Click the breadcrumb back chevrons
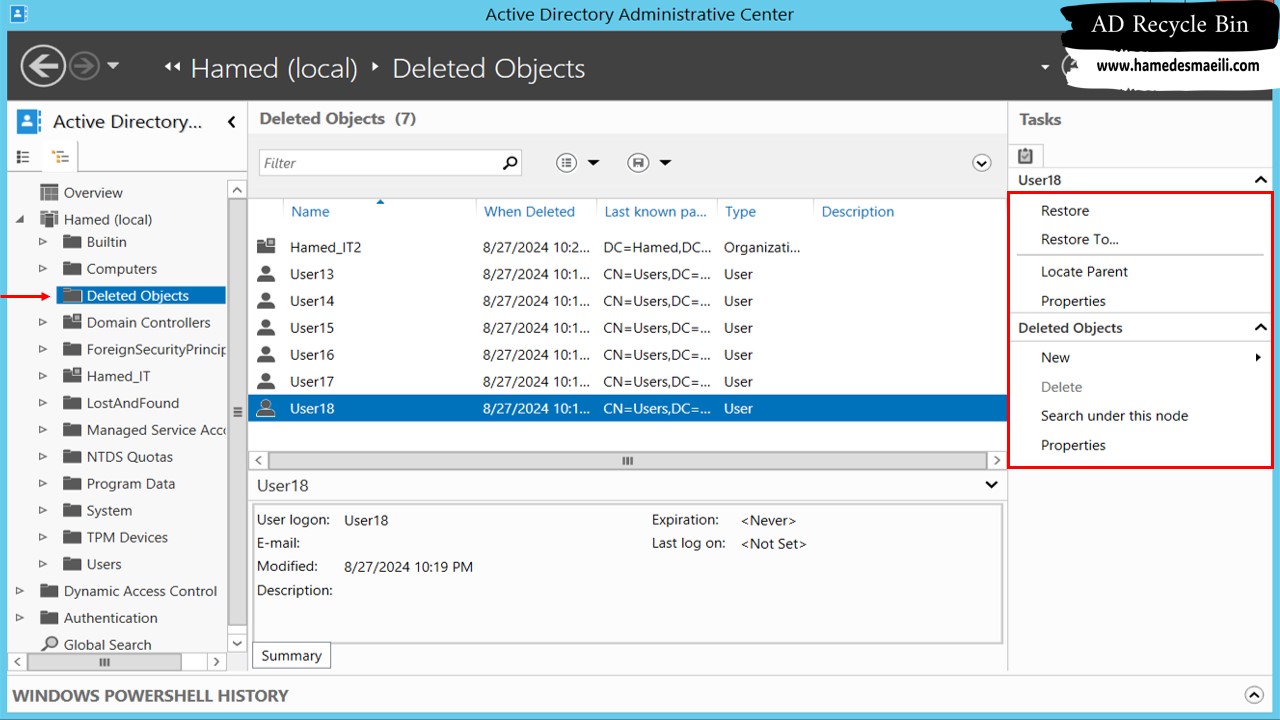 click(172, 67)
